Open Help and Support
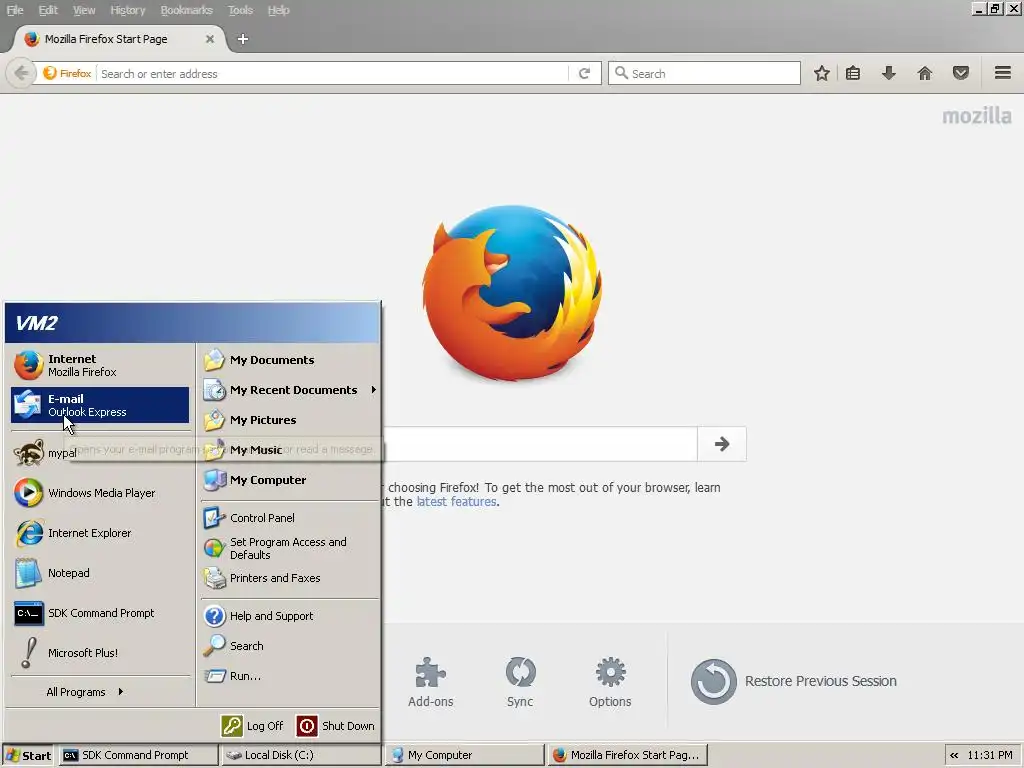1024x768 pixels. [x=289, y=616]
